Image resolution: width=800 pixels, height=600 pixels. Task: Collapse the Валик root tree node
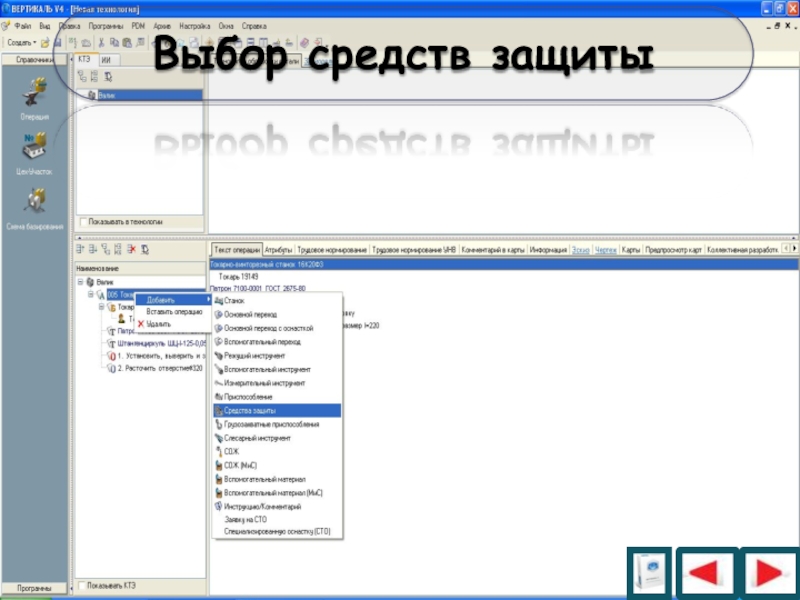click(79, 283)
